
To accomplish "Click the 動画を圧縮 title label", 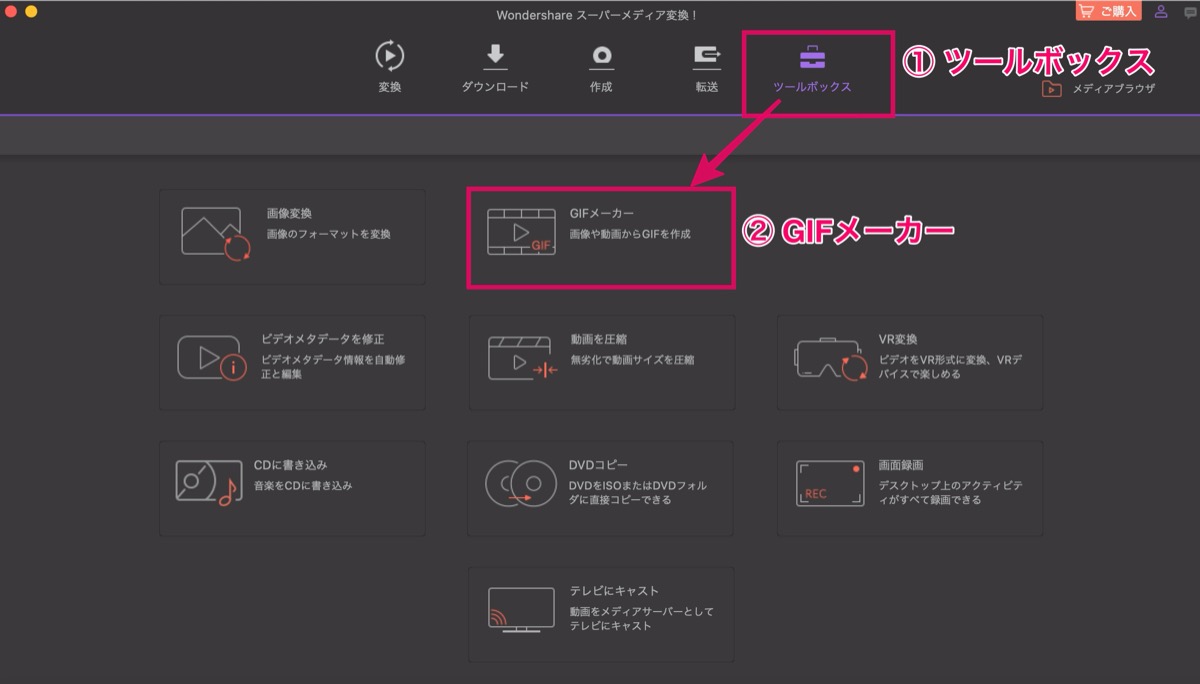I will (598, 339).
